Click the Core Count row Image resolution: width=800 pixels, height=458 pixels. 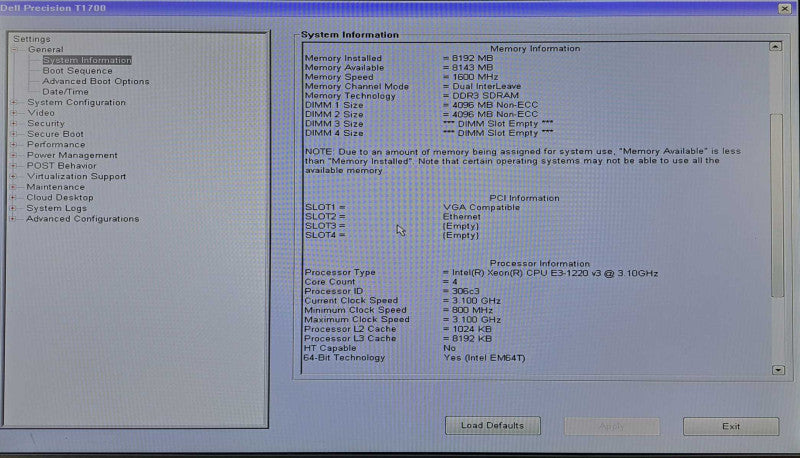(x=381, y=282)
